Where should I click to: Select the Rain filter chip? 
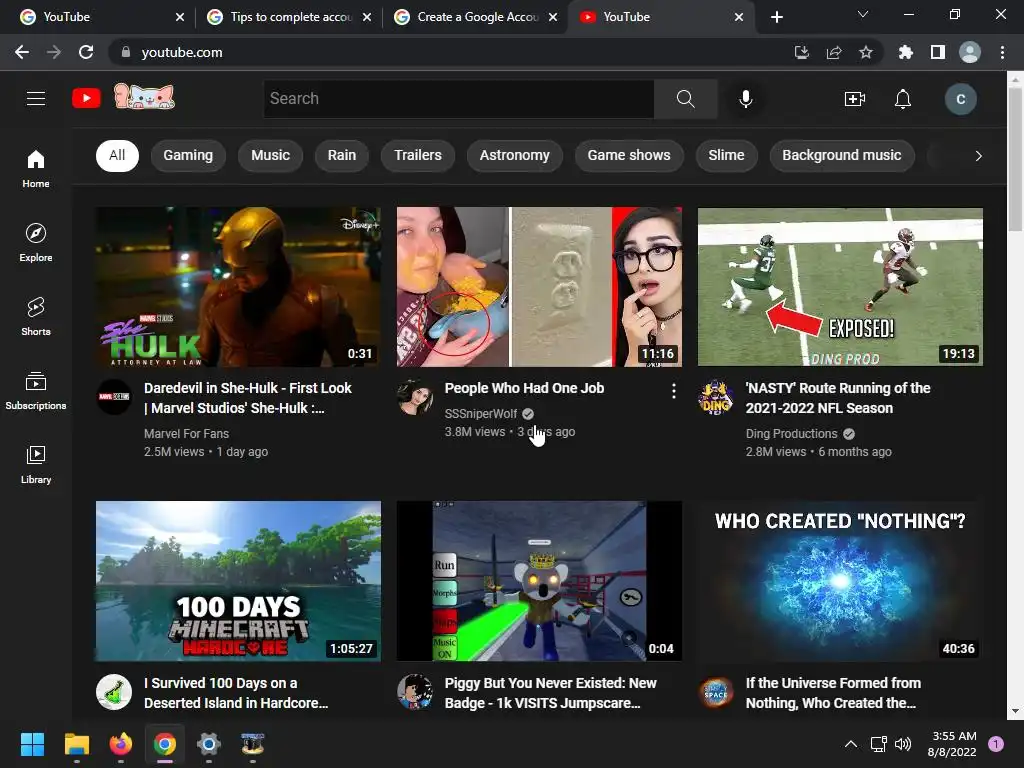(x=342, y=155)
